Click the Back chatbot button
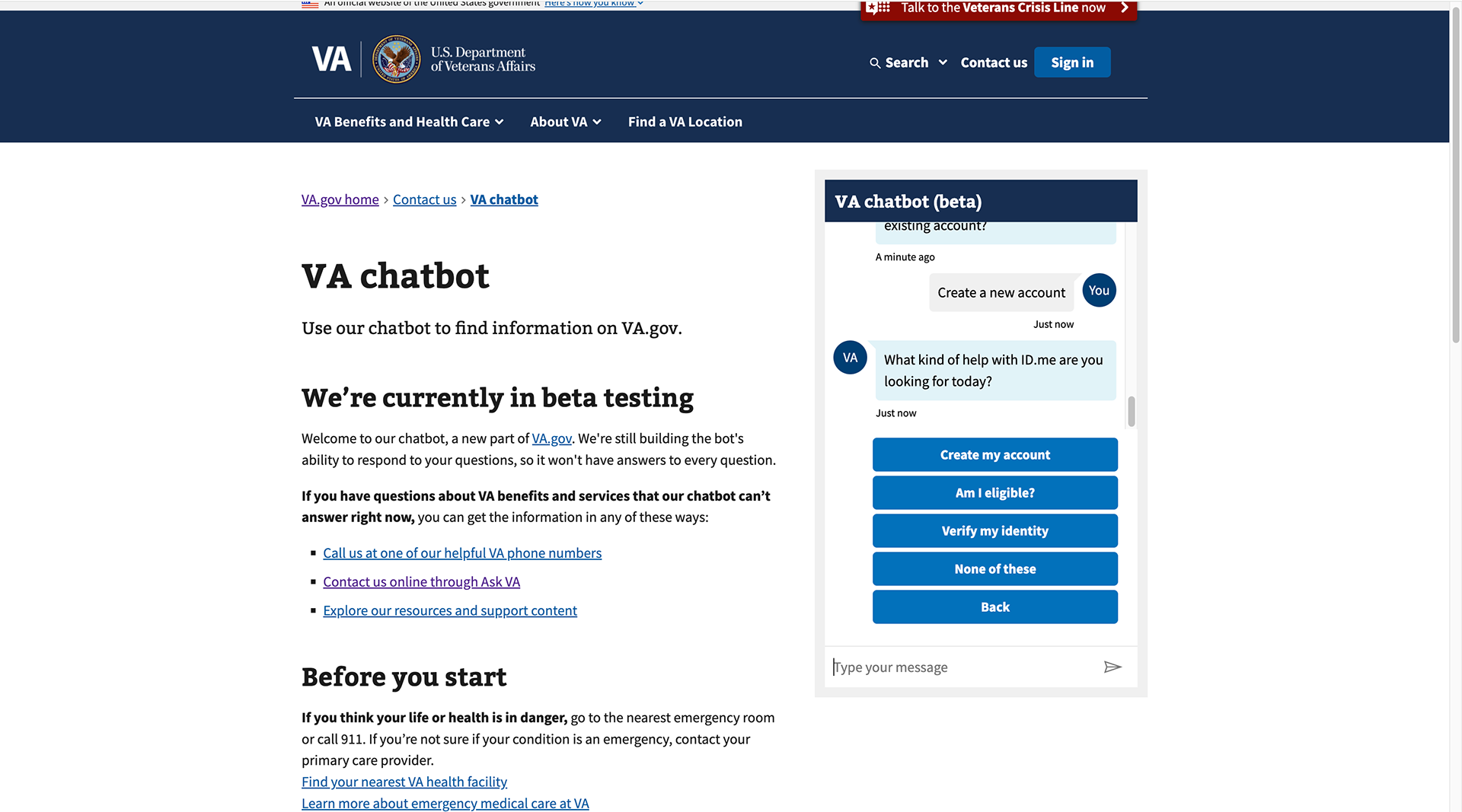1462x812 pixels. pos(994,607)
